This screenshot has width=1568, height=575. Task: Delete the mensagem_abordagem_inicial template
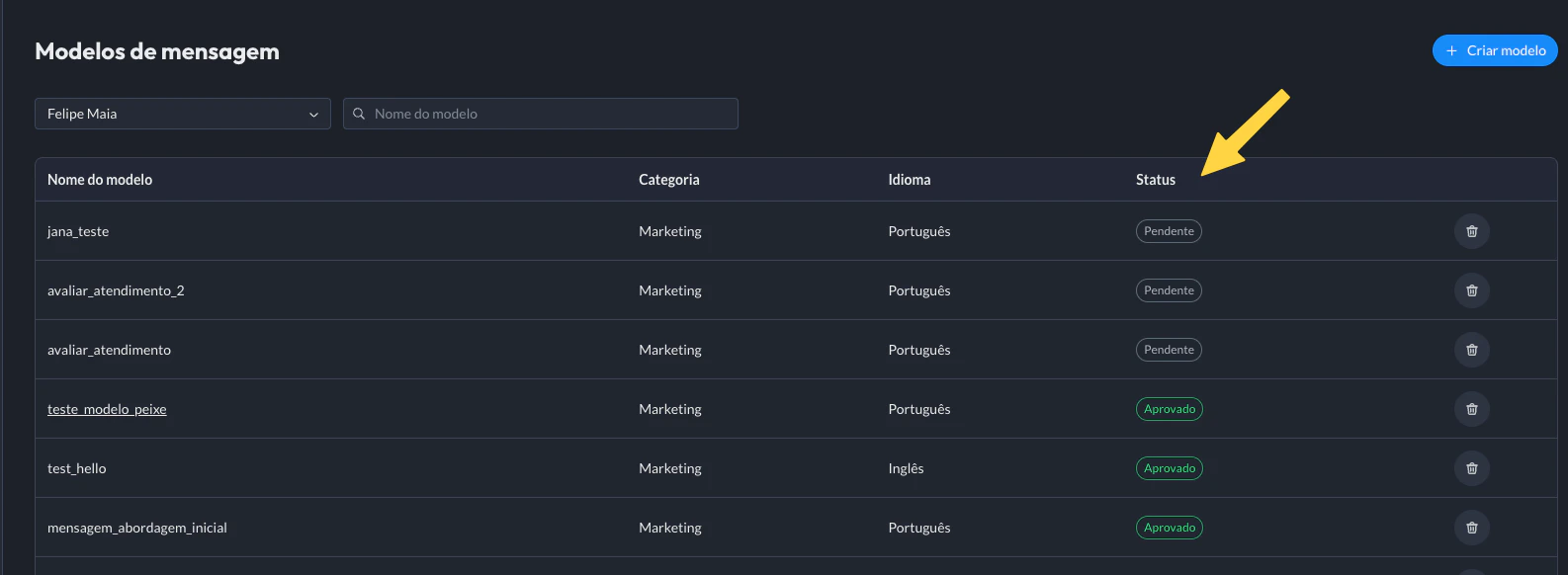[x=1471, y=528]
